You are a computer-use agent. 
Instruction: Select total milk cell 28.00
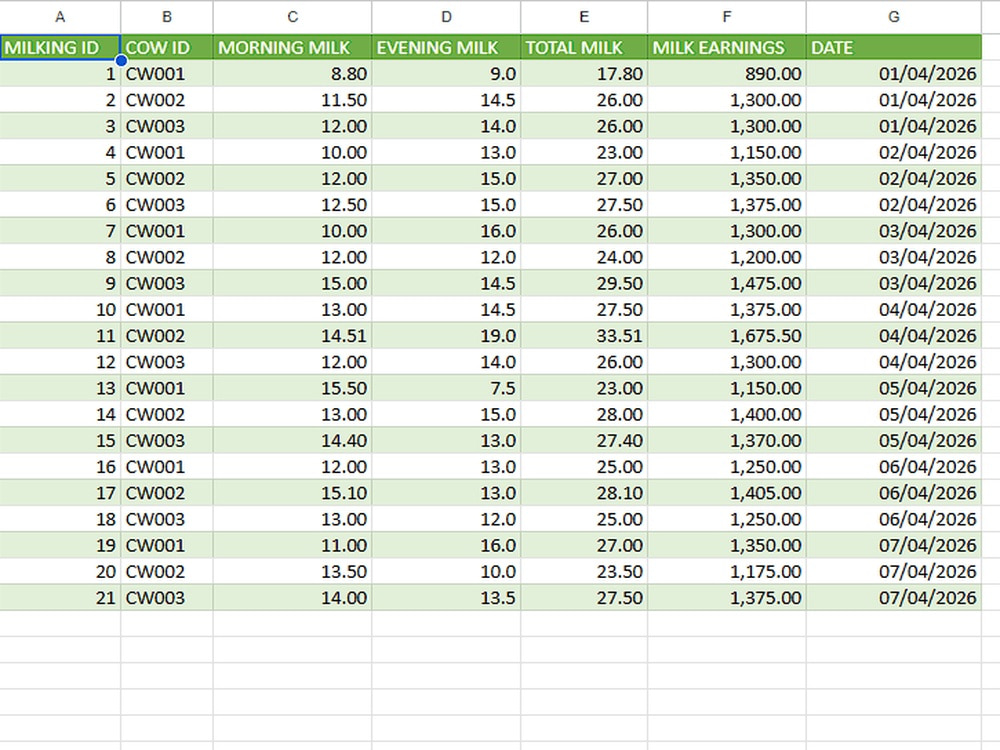(584, 414)
